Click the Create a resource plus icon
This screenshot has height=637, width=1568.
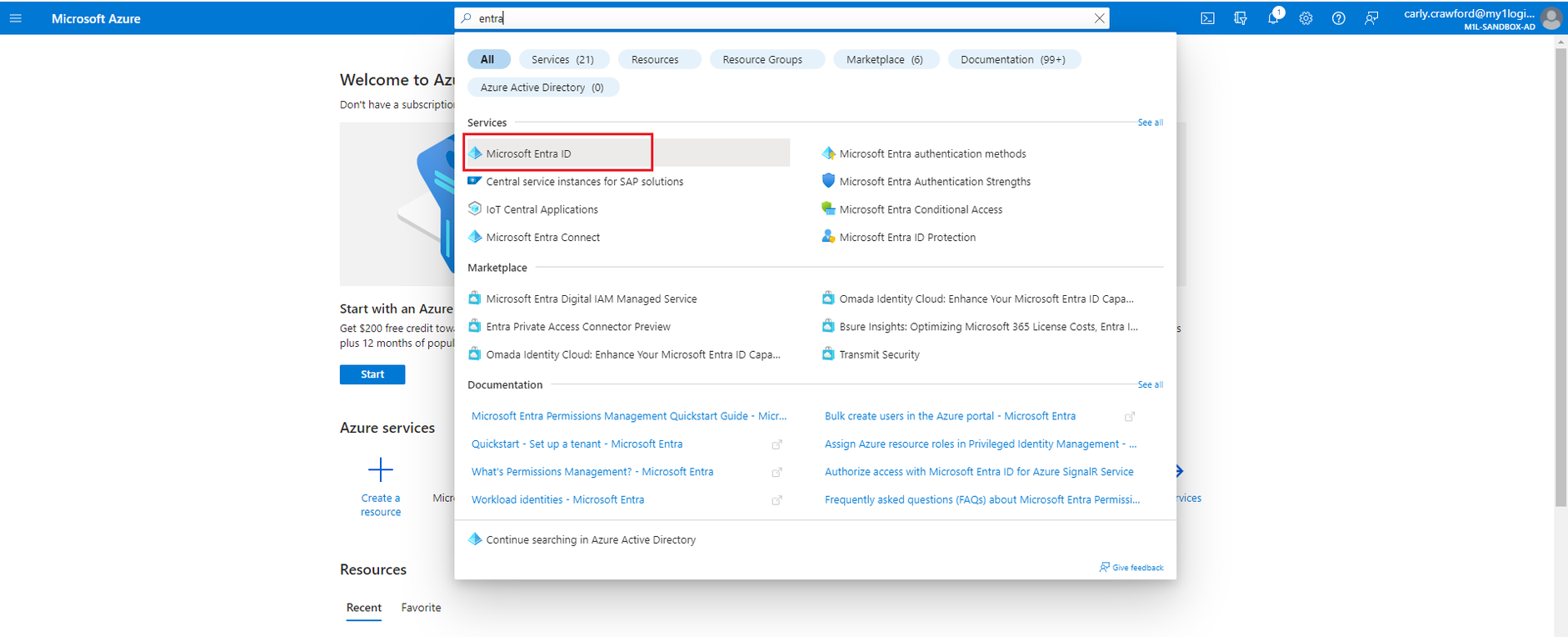[381, 469]
